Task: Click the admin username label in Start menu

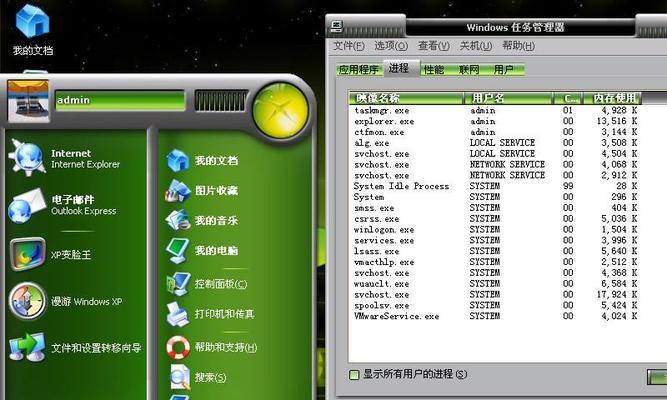Action: point(74,100)
